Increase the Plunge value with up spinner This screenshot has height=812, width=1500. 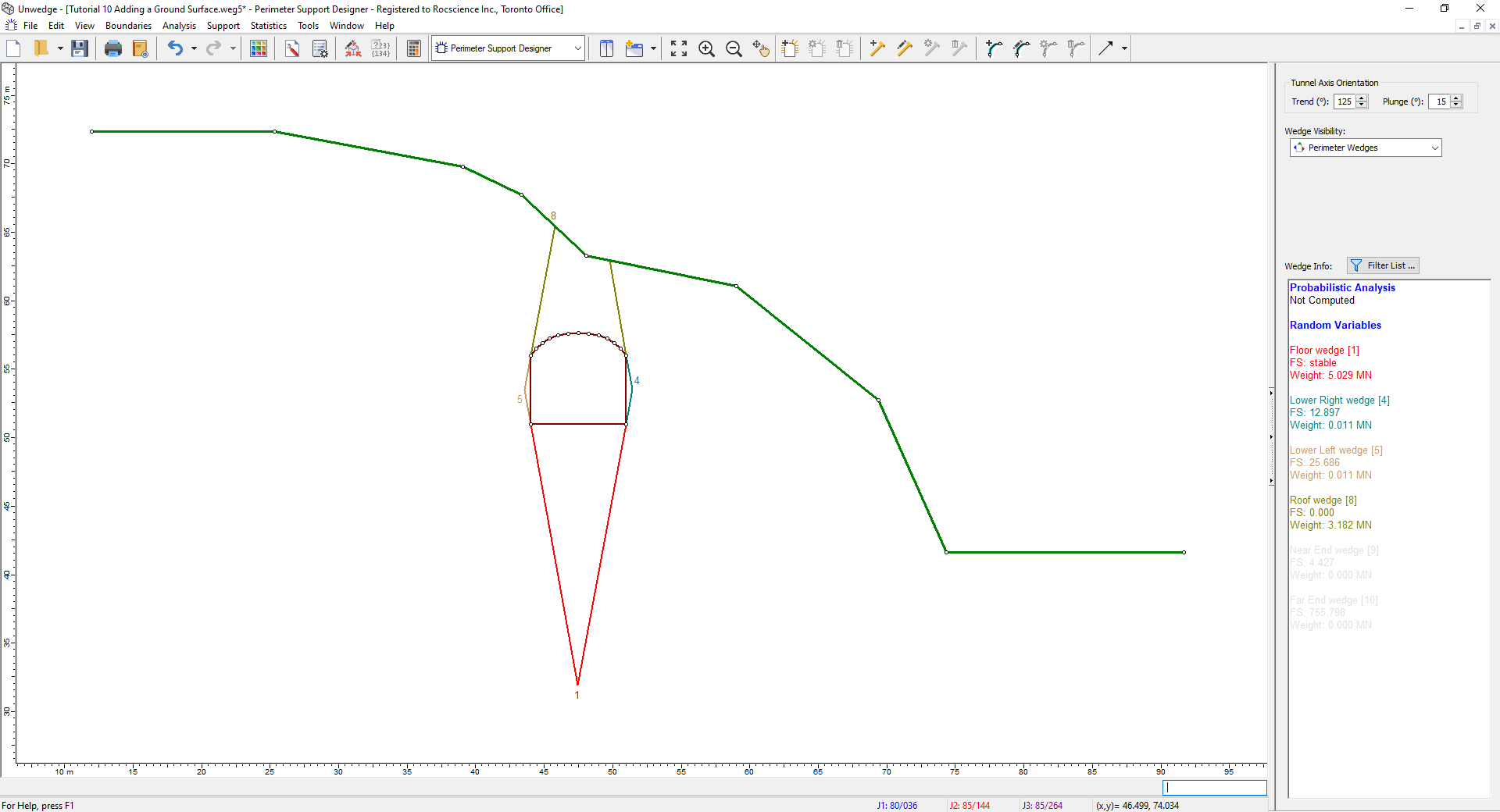(1456, 98)
